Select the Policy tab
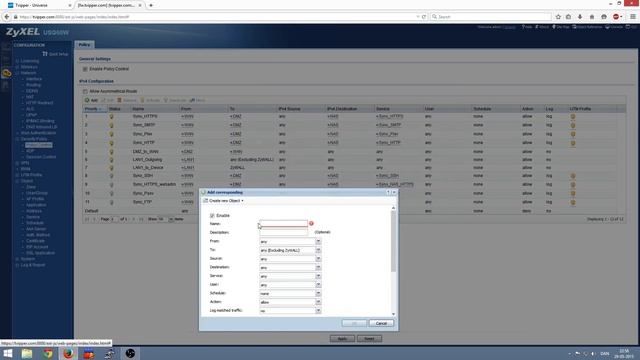The height and width of the screenshot is (360, 640). tap(84, 44)
